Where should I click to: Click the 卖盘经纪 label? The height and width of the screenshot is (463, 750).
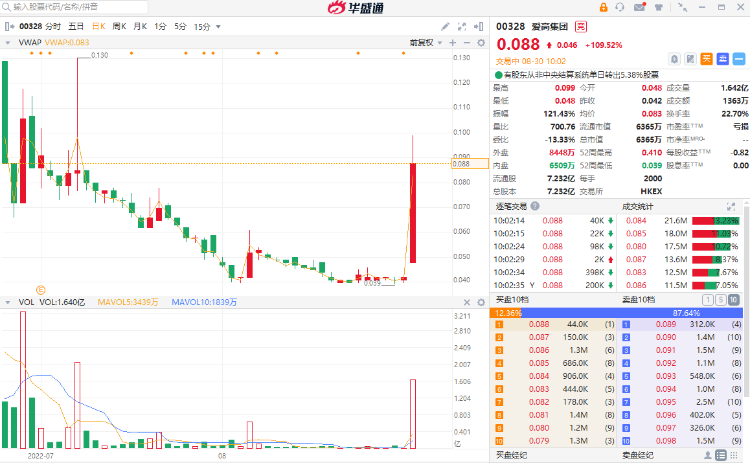pos(638,455)
